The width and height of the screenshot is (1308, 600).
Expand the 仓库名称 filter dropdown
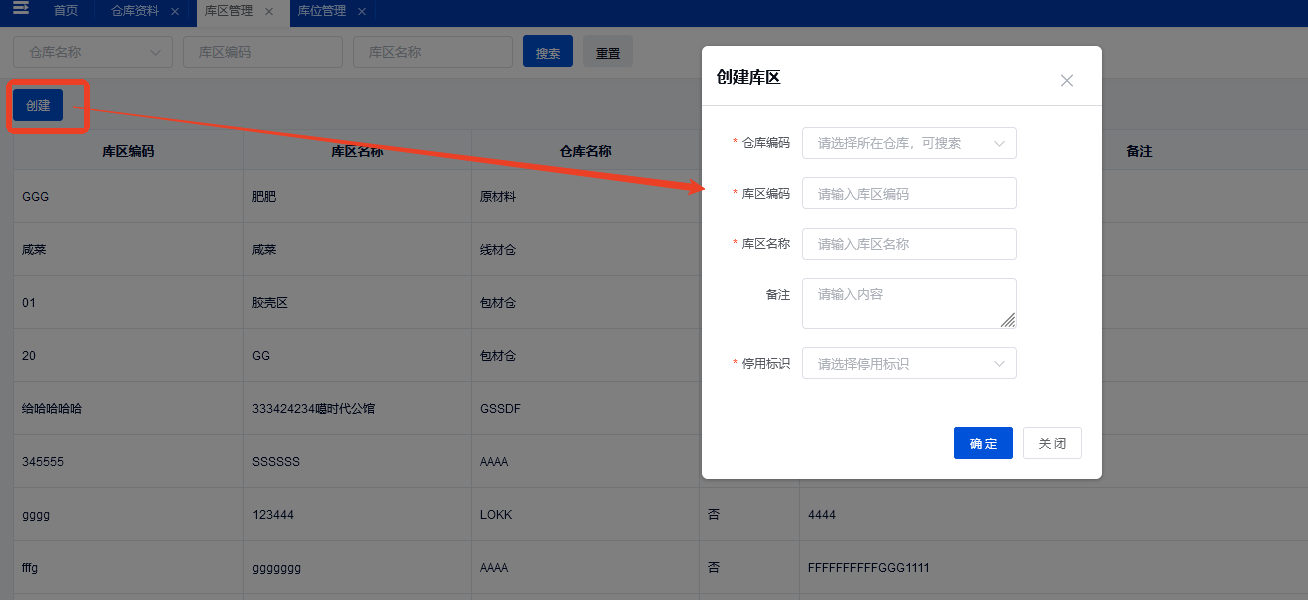click(x=92, y=51)
